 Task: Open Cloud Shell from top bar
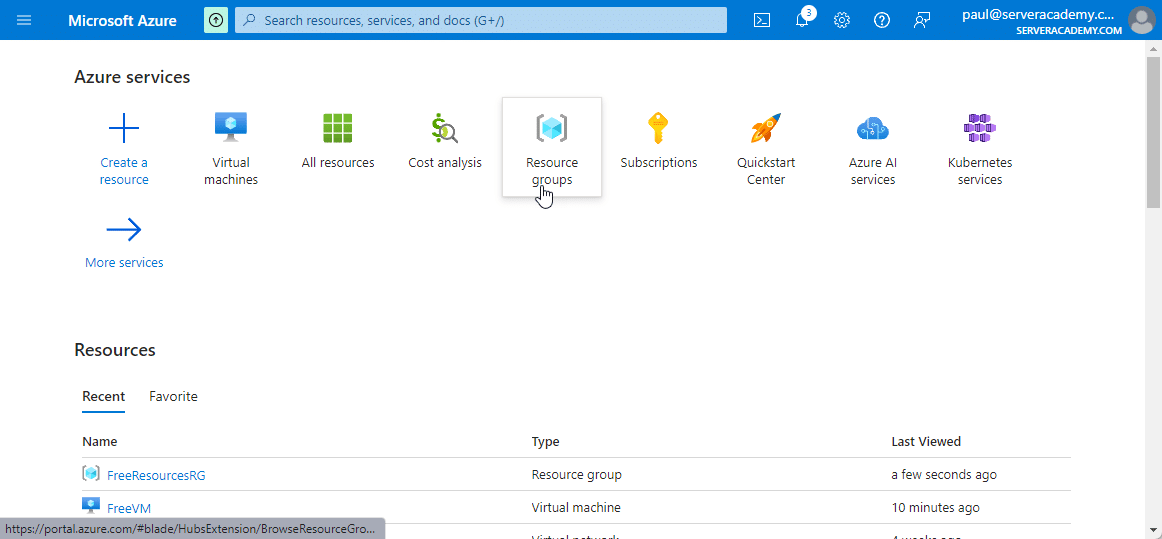pos(762,20)
